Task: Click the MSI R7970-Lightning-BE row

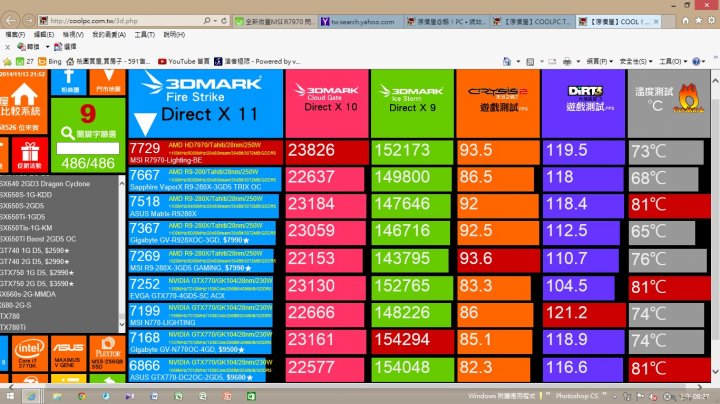Action: [205, 152]
